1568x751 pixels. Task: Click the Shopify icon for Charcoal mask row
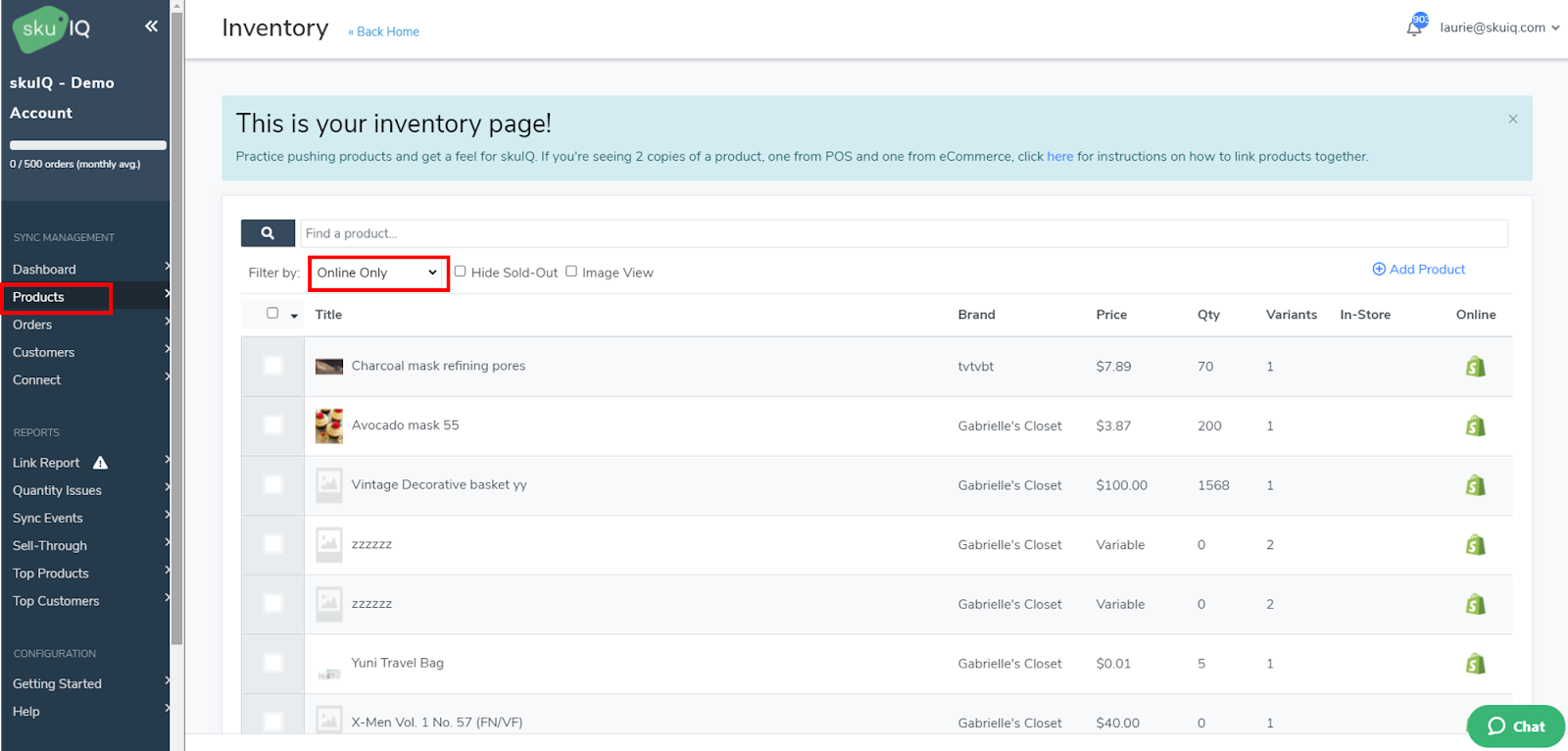(x=1475, y=367)
